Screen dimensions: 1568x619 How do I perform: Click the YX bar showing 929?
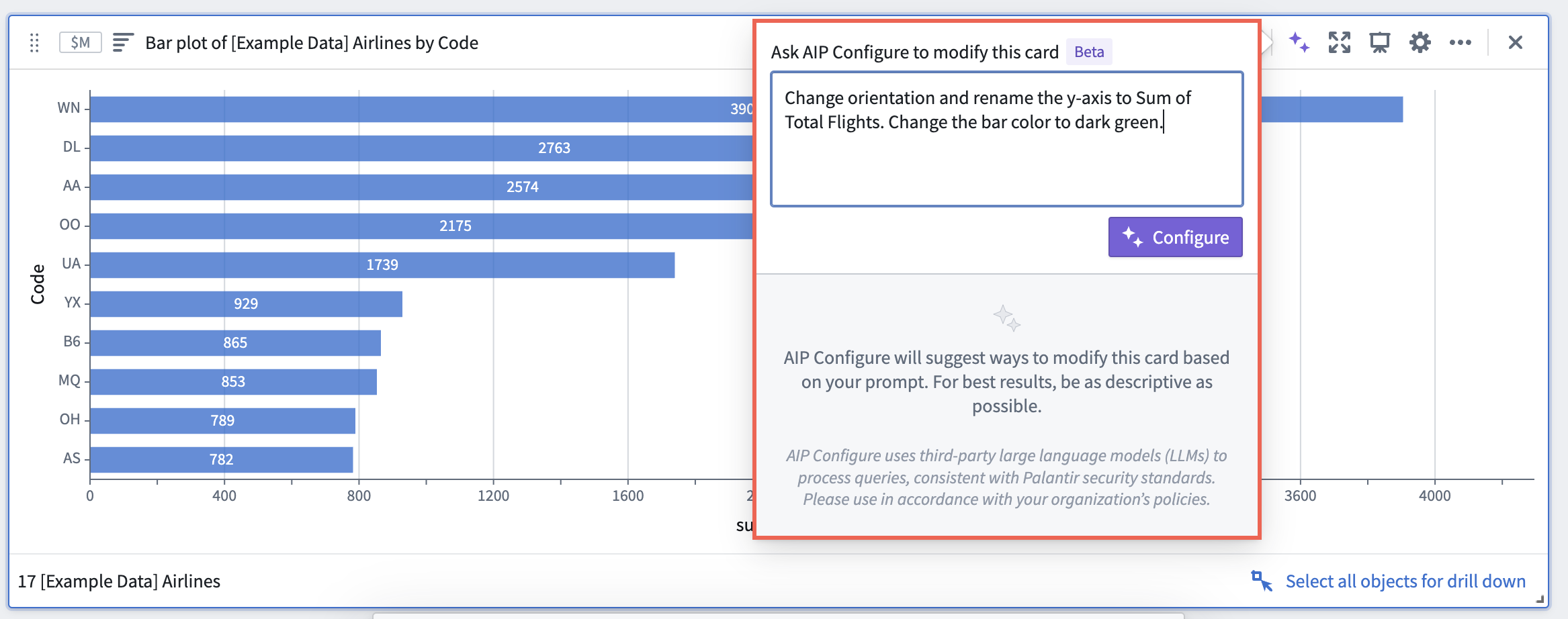tap(246, 303)
